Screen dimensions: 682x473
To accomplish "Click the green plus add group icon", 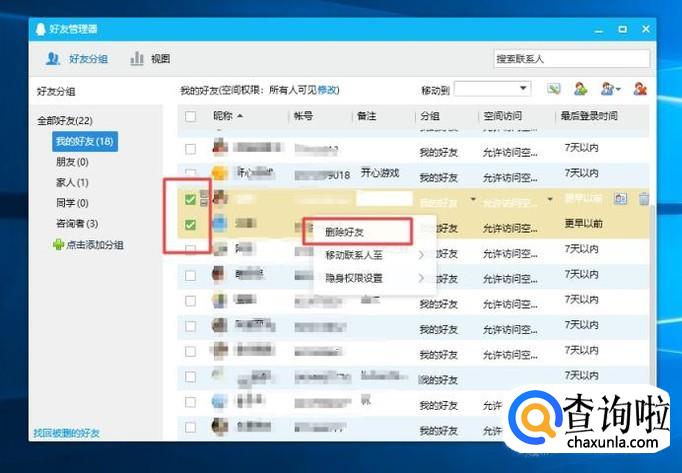I will coord(58,244).
